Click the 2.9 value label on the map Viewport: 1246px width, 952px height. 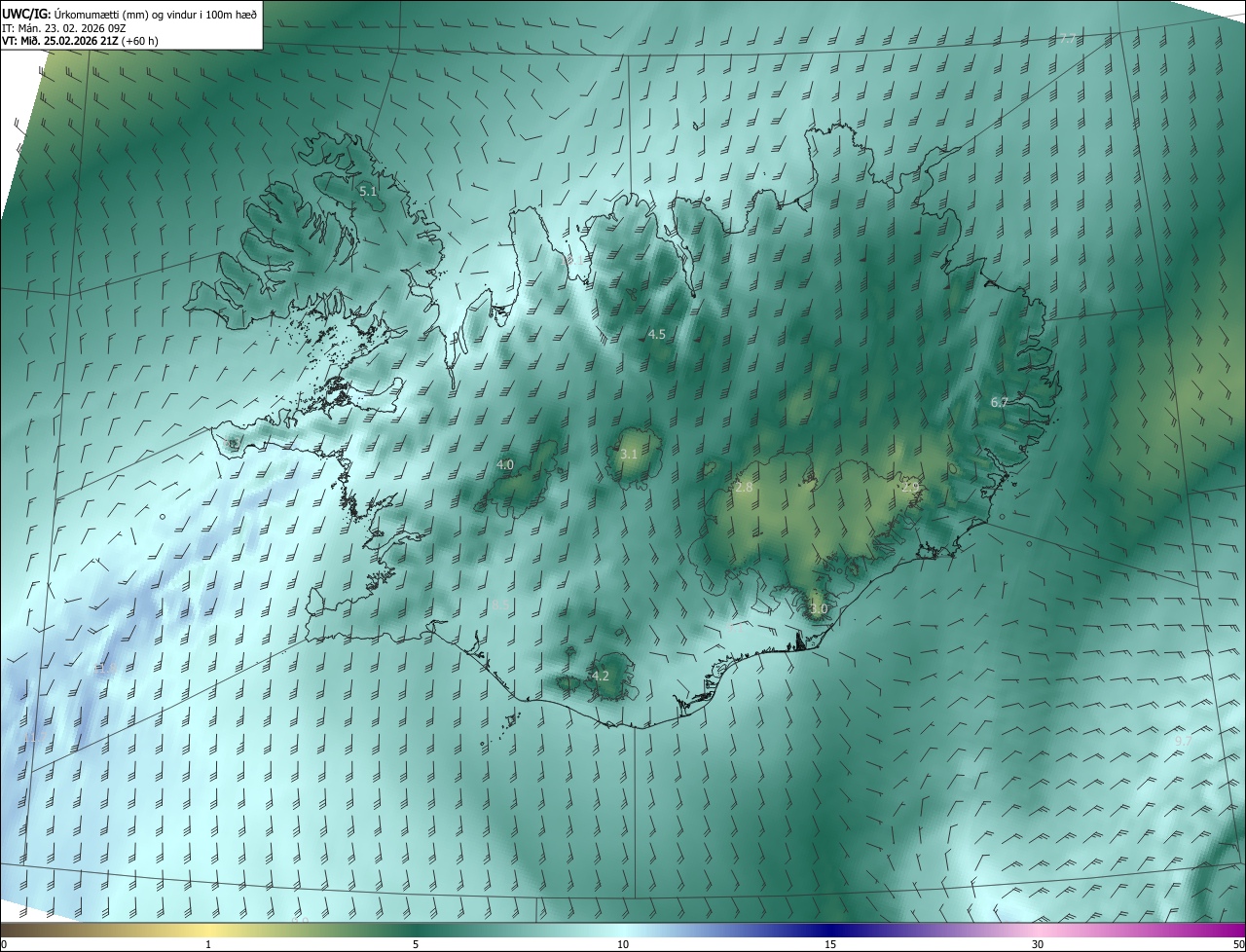[x=910, y=487]
